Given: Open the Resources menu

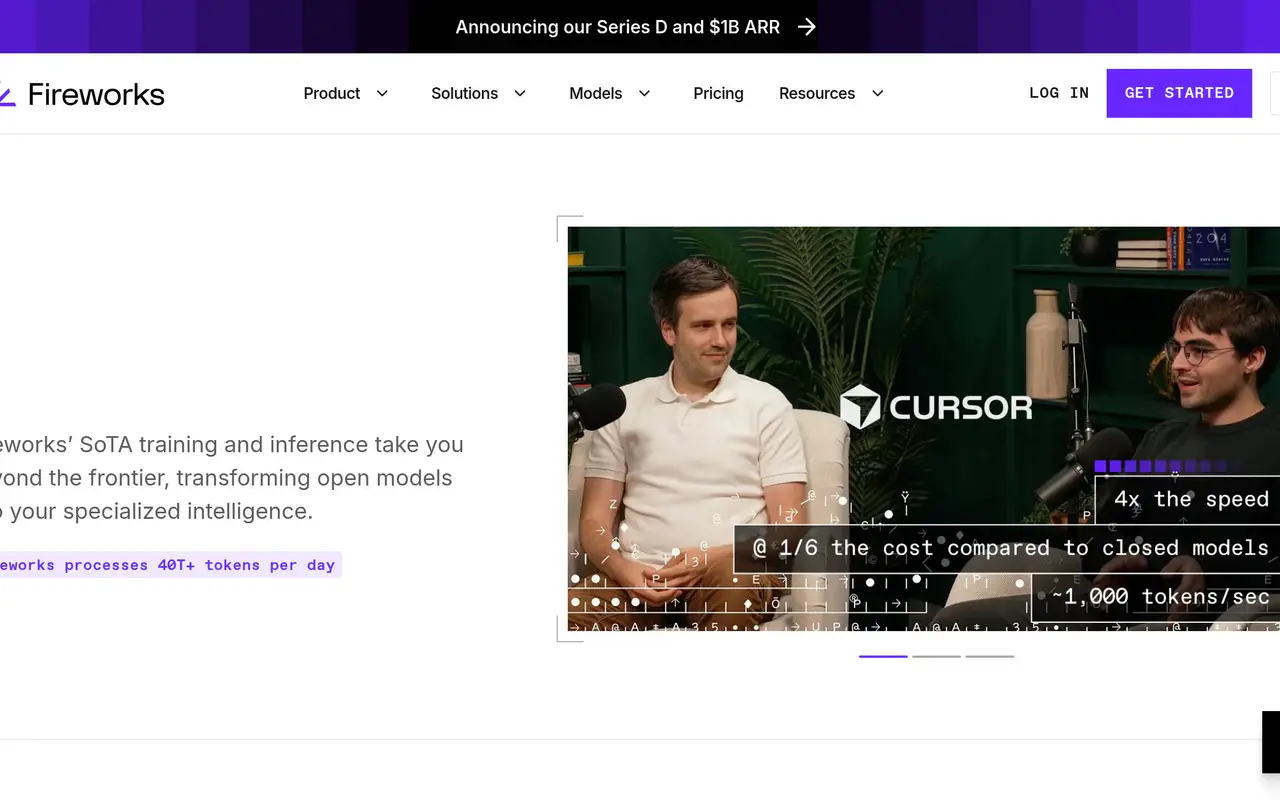Looking at the screenshot, I should [x=817, y=93].
